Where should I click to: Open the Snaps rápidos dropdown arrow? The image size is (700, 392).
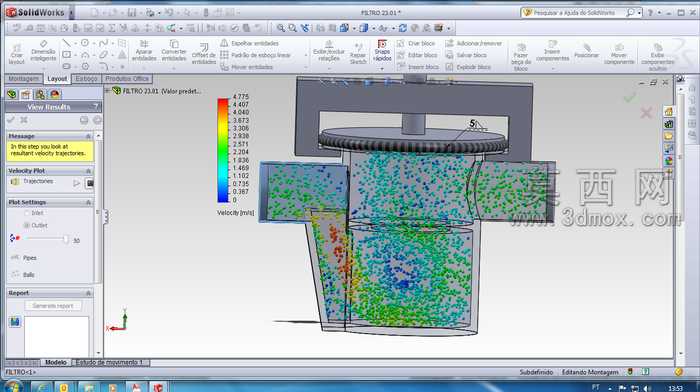click(x=382, y=69)
